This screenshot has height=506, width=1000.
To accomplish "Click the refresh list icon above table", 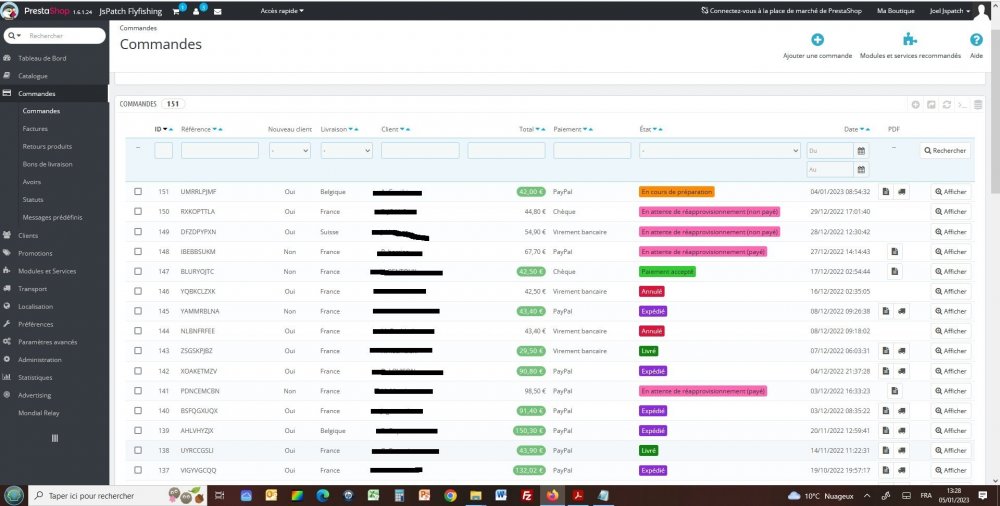I will point(946,105).
